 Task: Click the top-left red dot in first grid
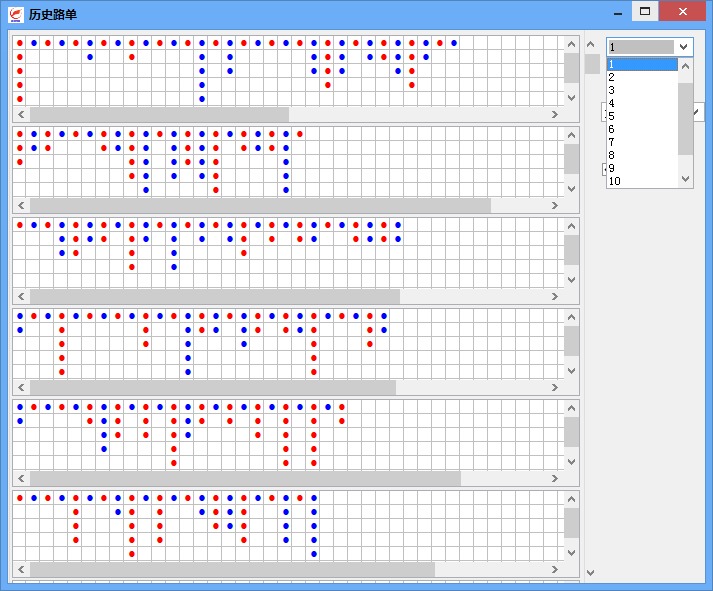pyautogui.click(x=20, y=43)
